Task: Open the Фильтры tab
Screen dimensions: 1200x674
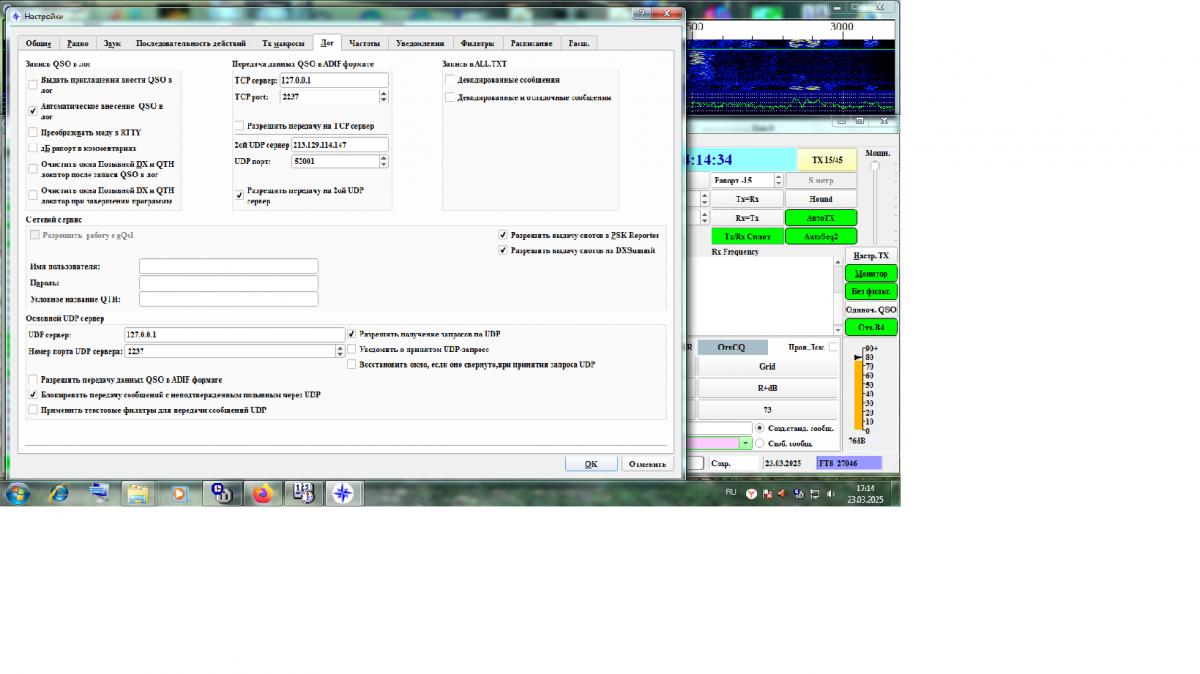Action: pyautogui.click(x=477, y=43)
